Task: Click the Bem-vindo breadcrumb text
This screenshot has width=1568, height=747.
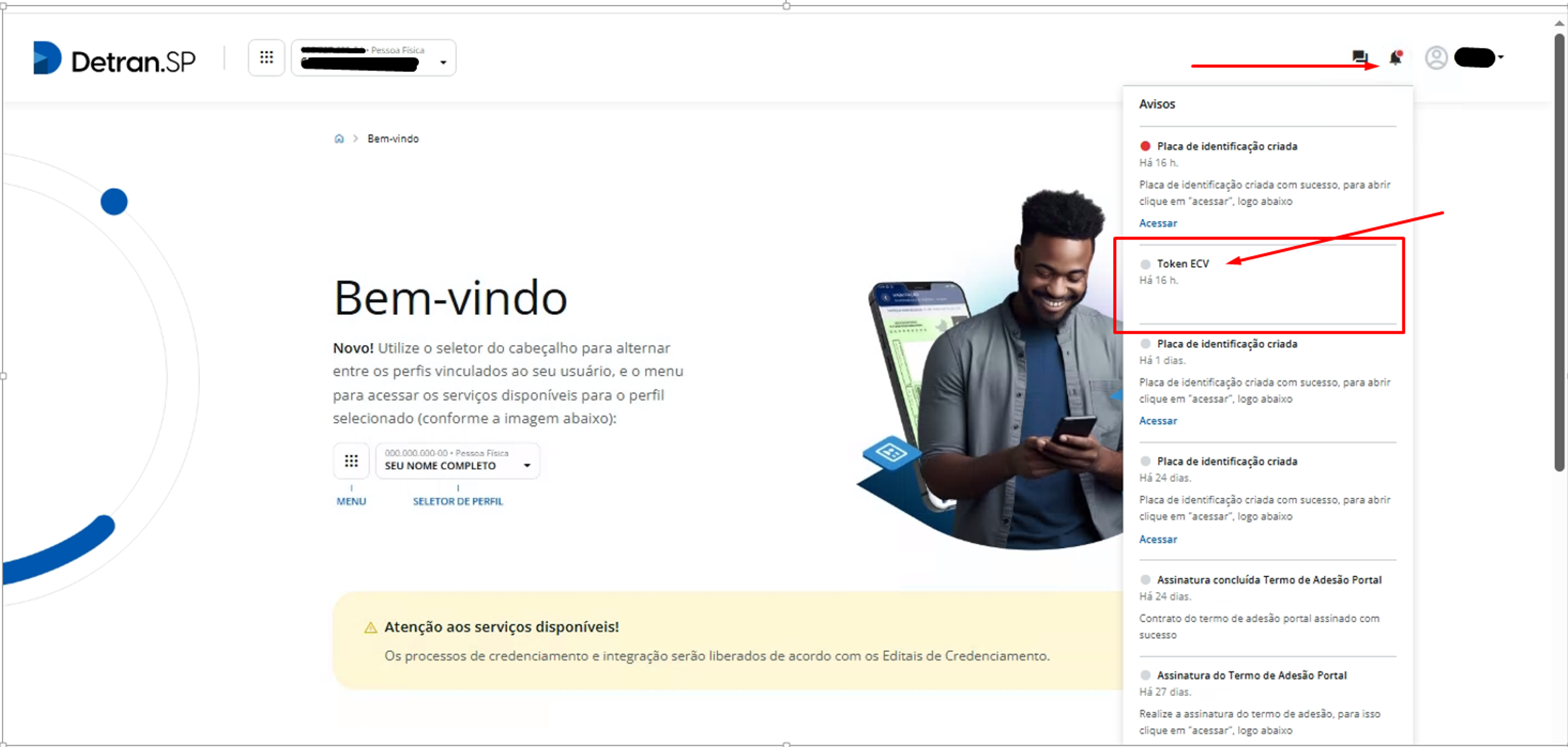Action: tap(393, 138)
